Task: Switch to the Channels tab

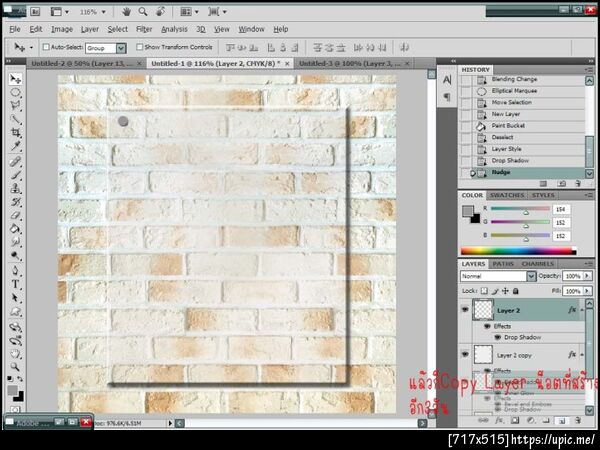Action: [x=538, y=264]
